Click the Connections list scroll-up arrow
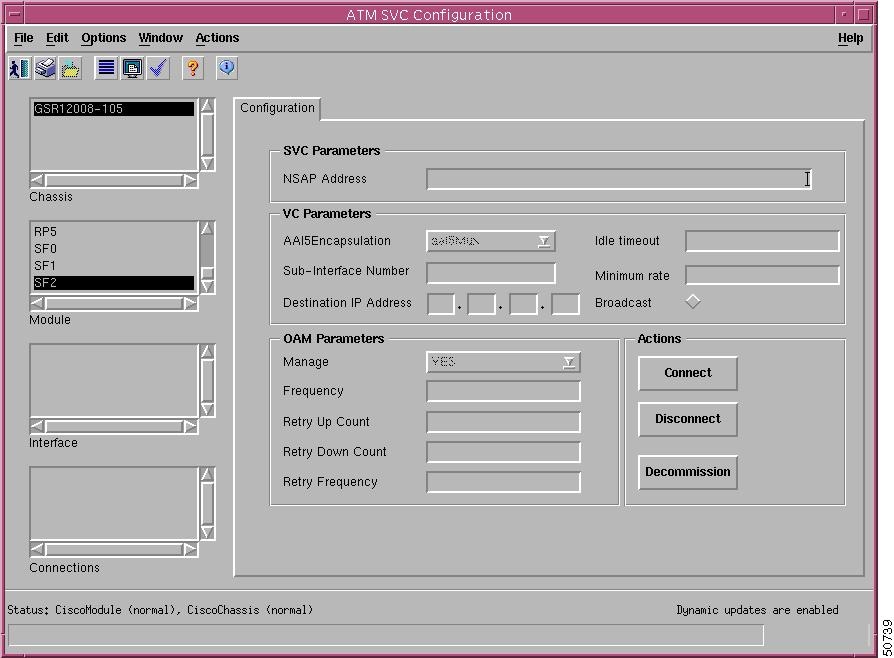 point(208,474)
